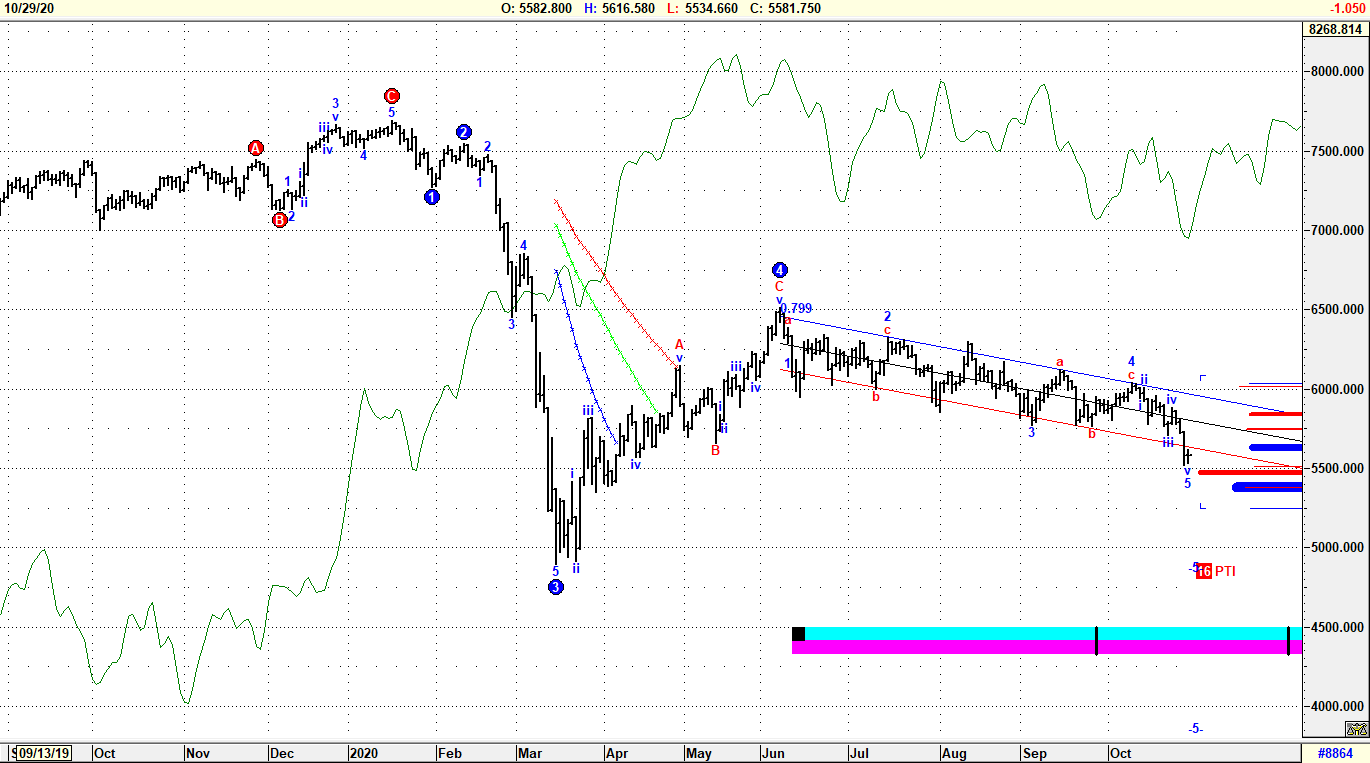Click the 09/13/19 start date box
This screenshot has width=1370, height=763.
(42, 753)
